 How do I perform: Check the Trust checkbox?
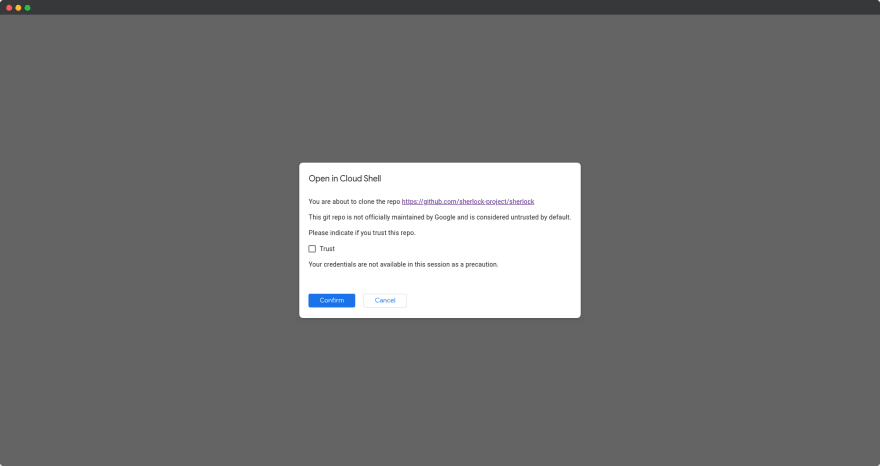[312, 249]
